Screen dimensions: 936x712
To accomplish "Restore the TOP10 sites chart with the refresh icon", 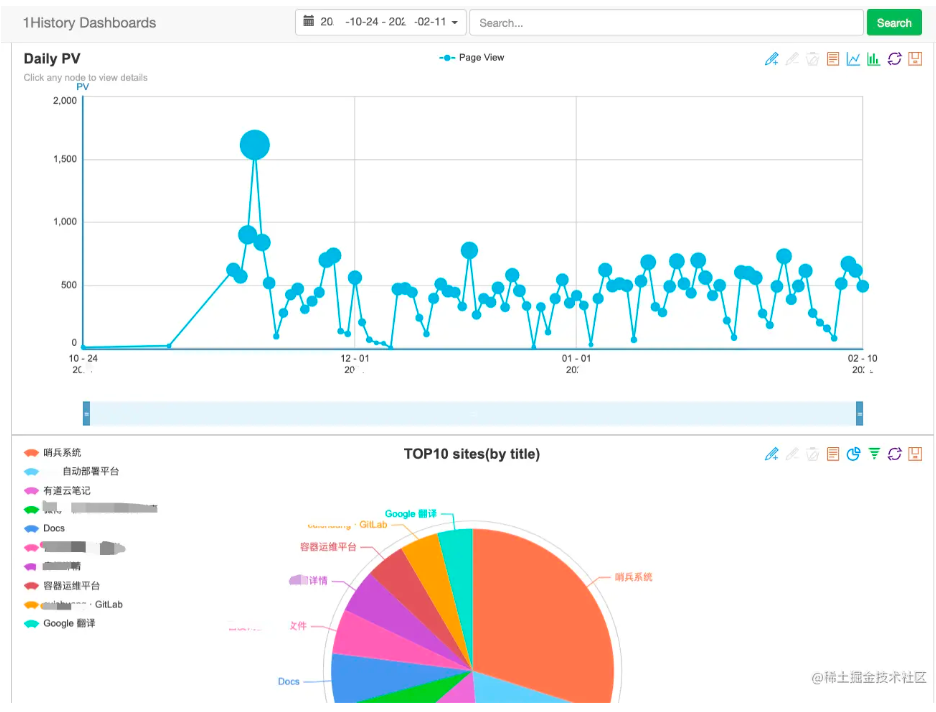I will click(894, 454).
